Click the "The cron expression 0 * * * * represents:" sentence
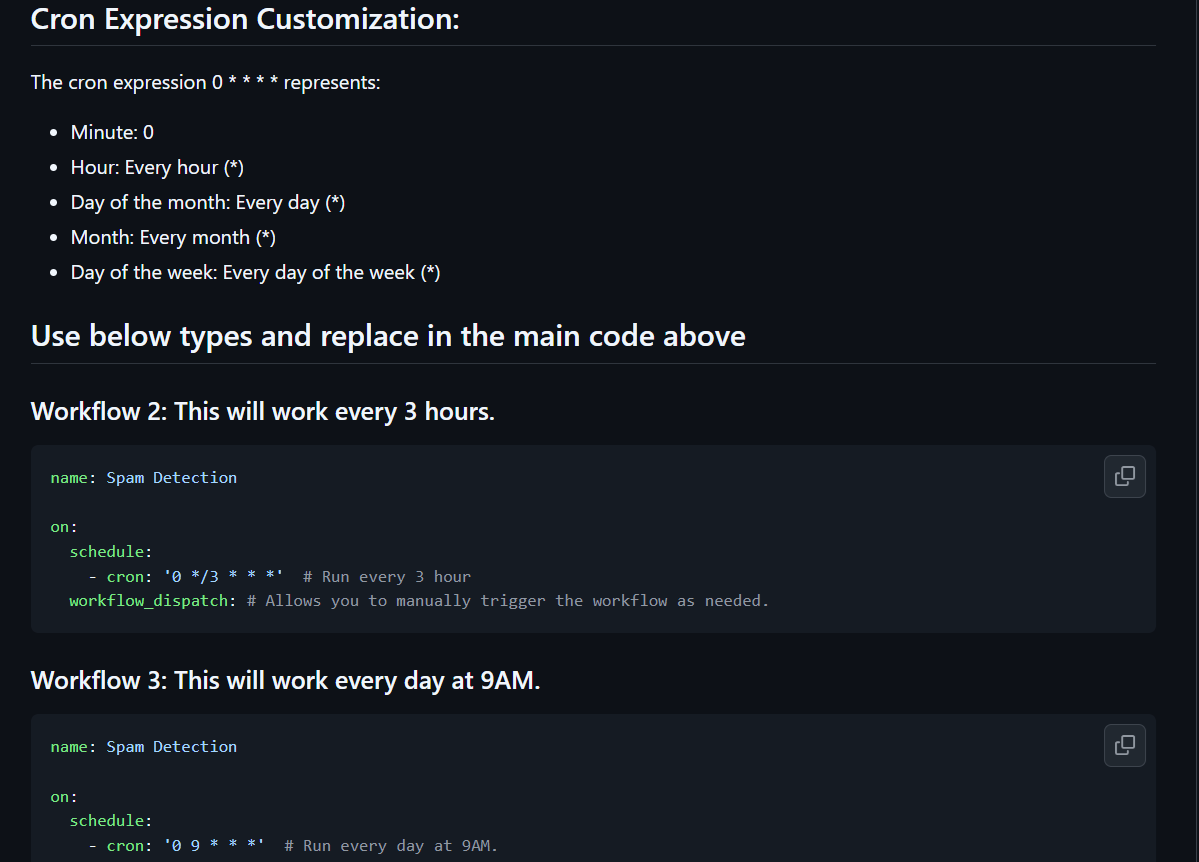 click(x=205, y=82)
